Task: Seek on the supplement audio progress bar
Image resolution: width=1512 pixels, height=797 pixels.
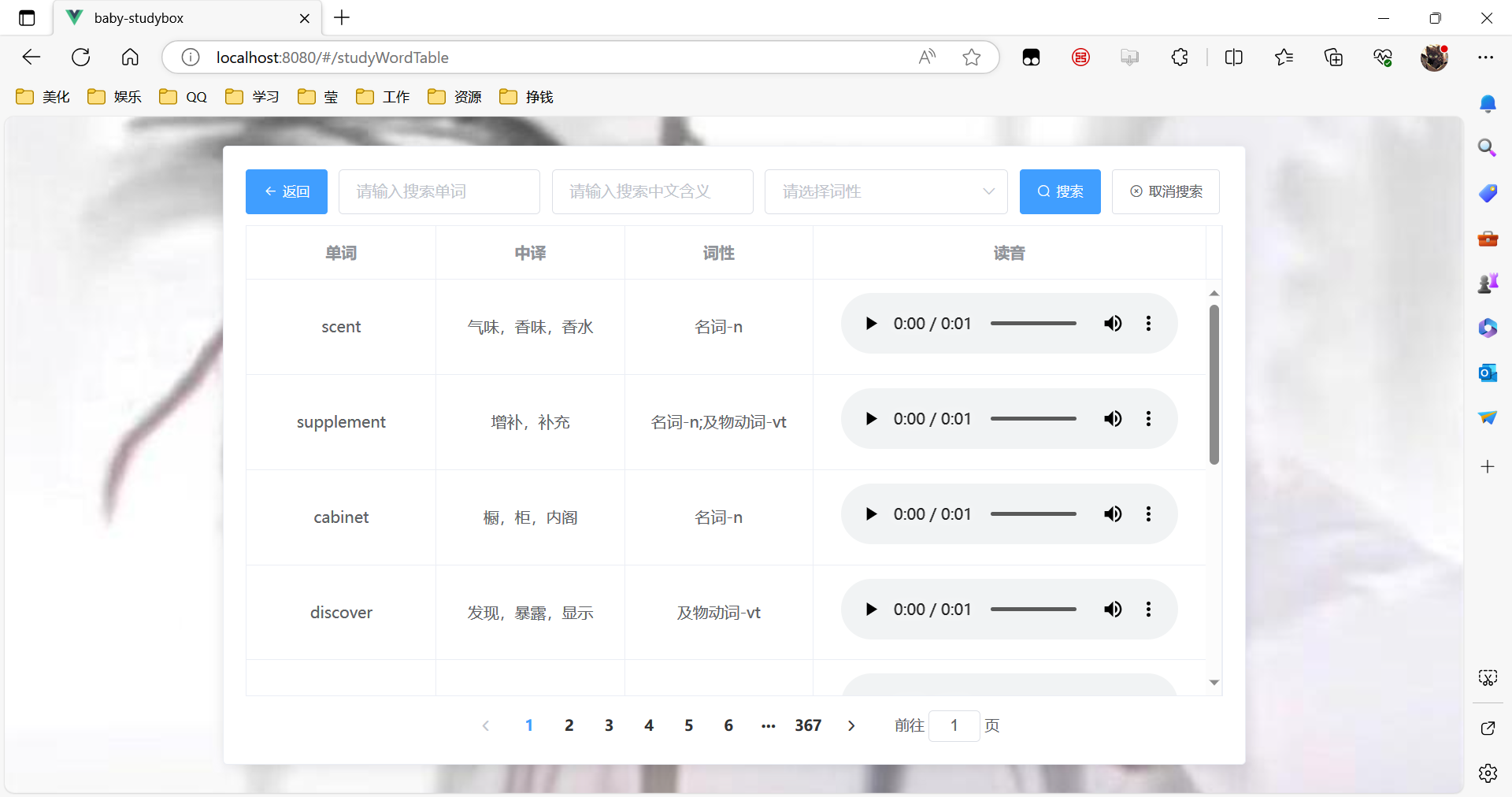Action: click(x=1033, y=419)
